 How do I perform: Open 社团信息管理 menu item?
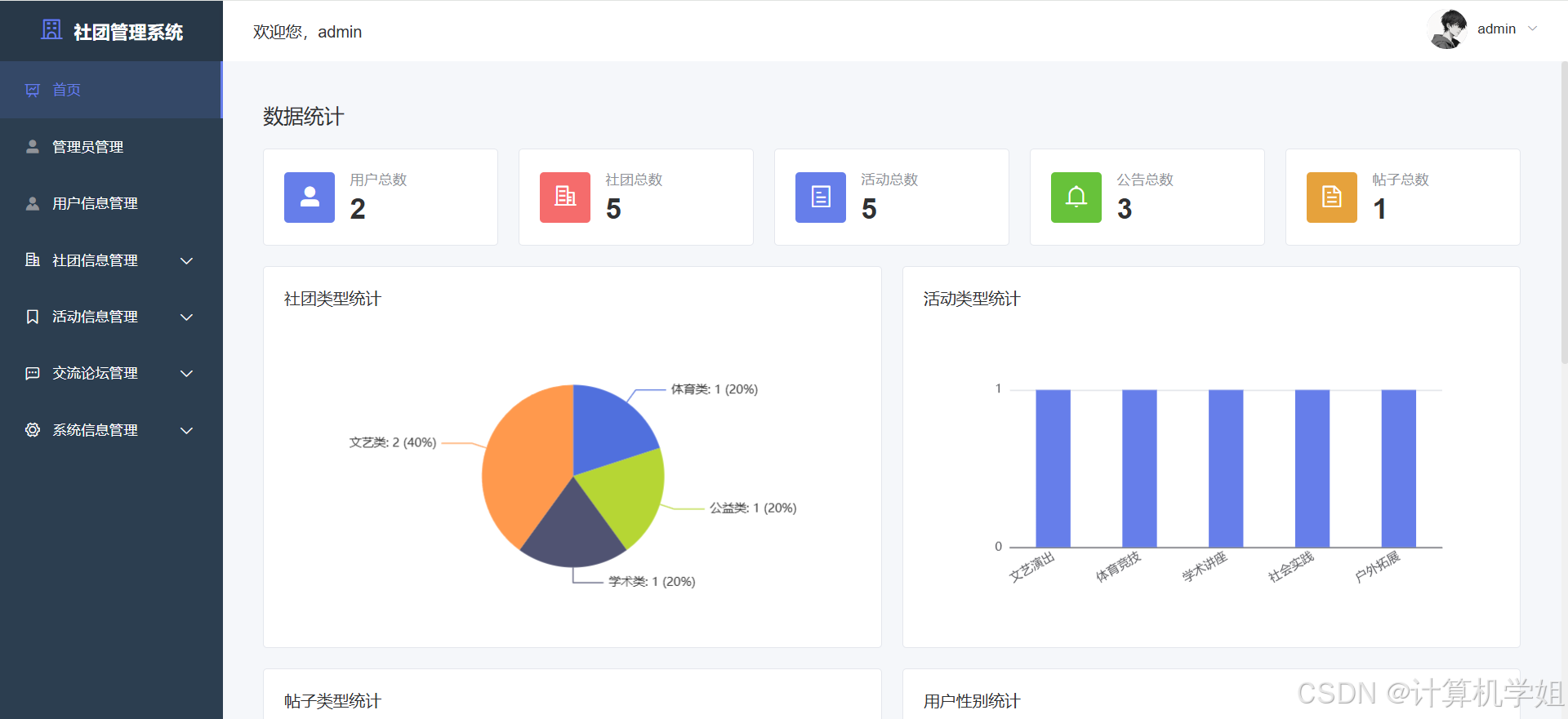coord(111,260)
